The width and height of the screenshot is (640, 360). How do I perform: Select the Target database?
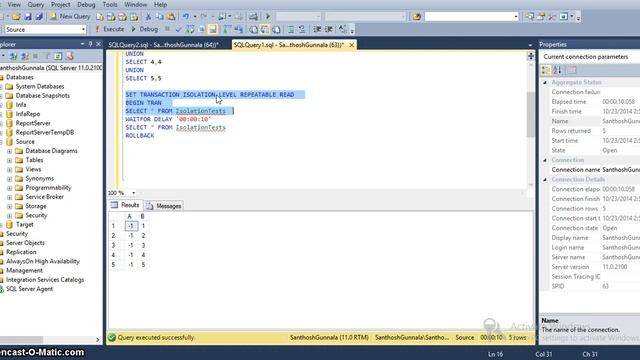coord(24,224)
